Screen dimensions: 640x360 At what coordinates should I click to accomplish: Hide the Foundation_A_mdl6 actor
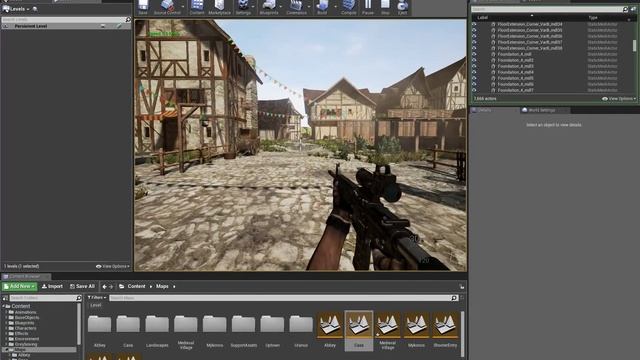474,84
